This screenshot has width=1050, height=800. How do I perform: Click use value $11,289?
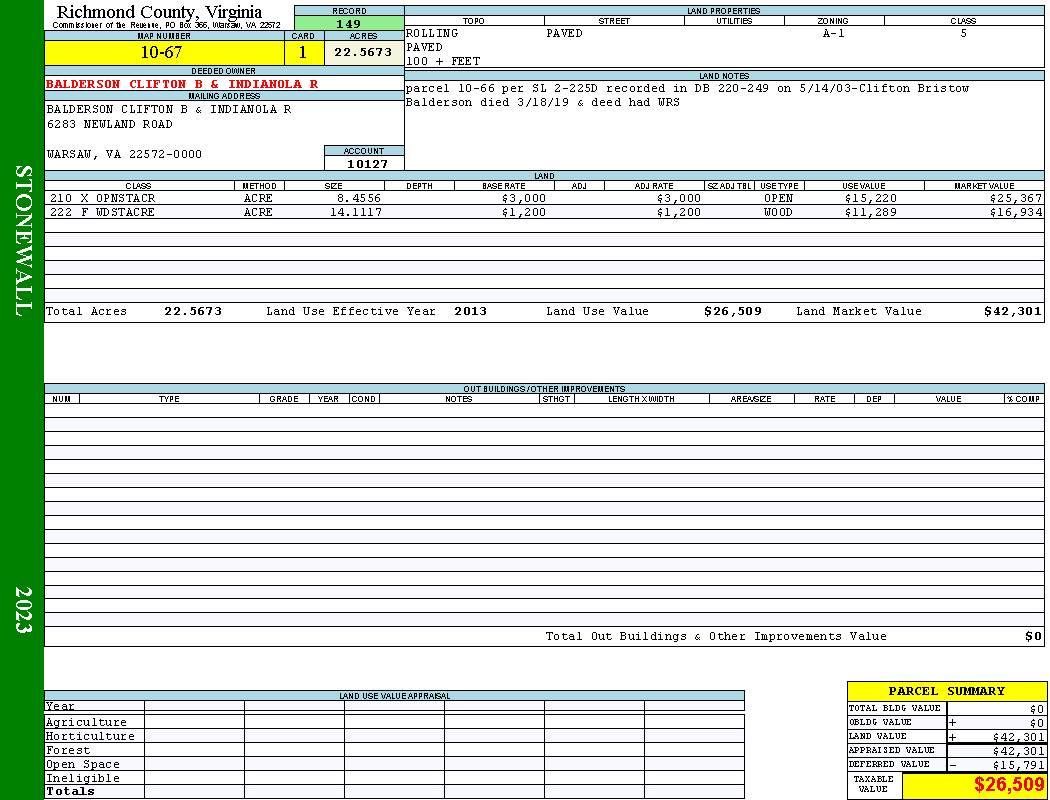click(871, 212)
